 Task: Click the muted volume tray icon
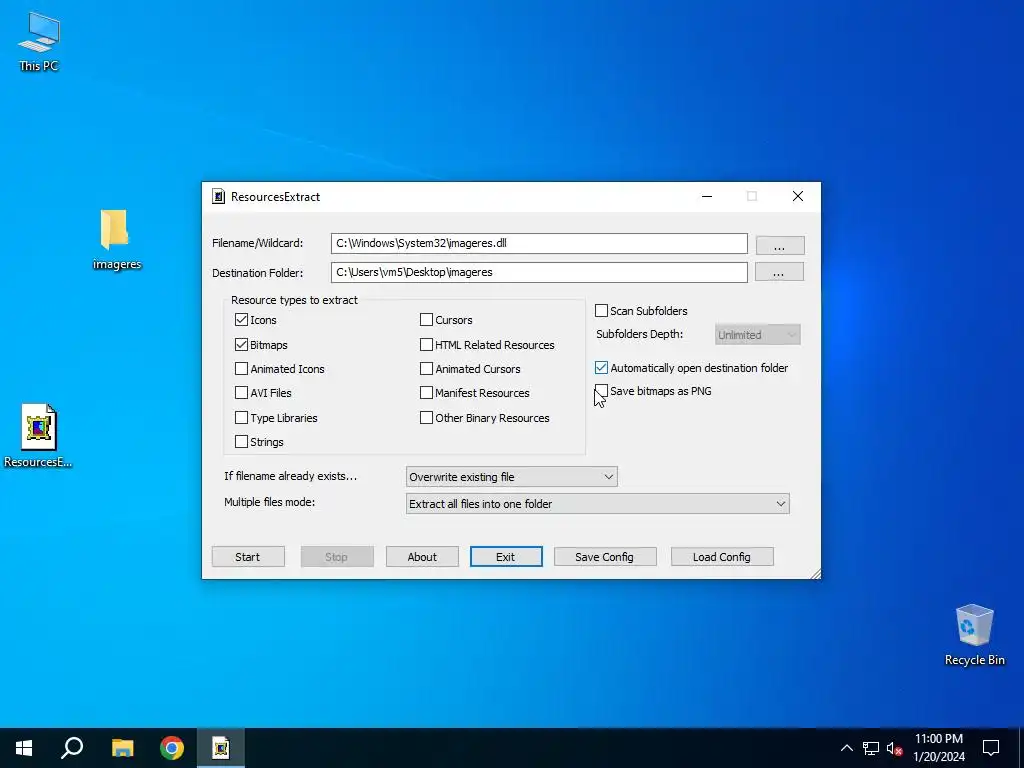(x=894, y=748)
